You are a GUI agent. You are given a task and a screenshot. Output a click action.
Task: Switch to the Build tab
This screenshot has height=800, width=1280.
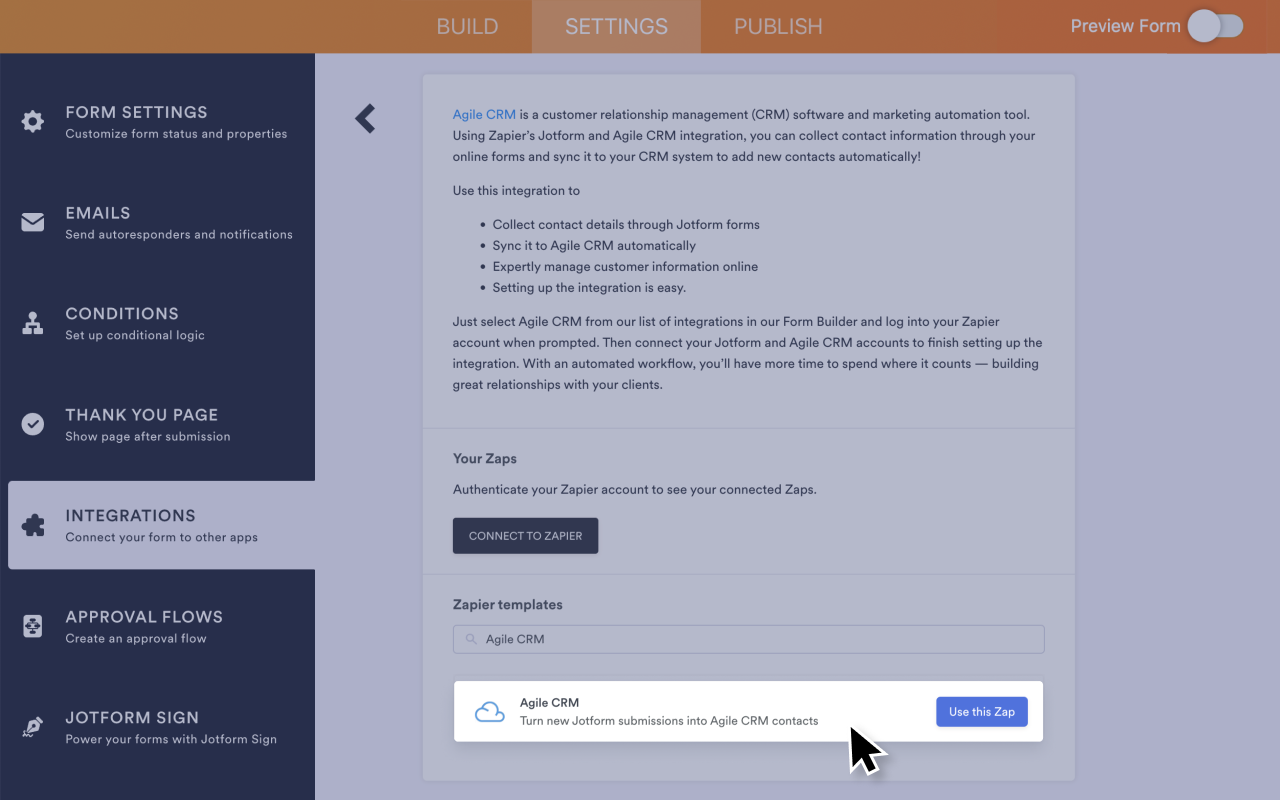click(x=467, y=26)
